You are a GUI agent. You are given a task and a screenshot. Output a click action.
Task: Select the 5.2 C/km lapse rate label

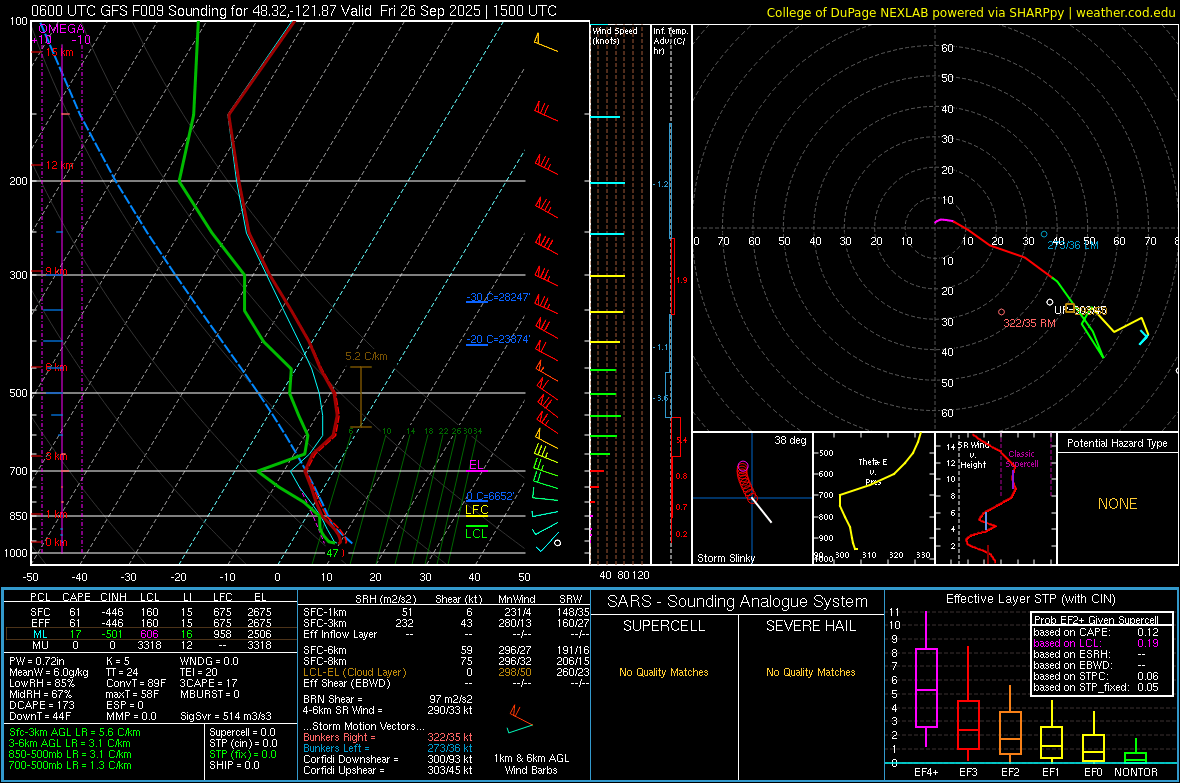click(366, 356)
